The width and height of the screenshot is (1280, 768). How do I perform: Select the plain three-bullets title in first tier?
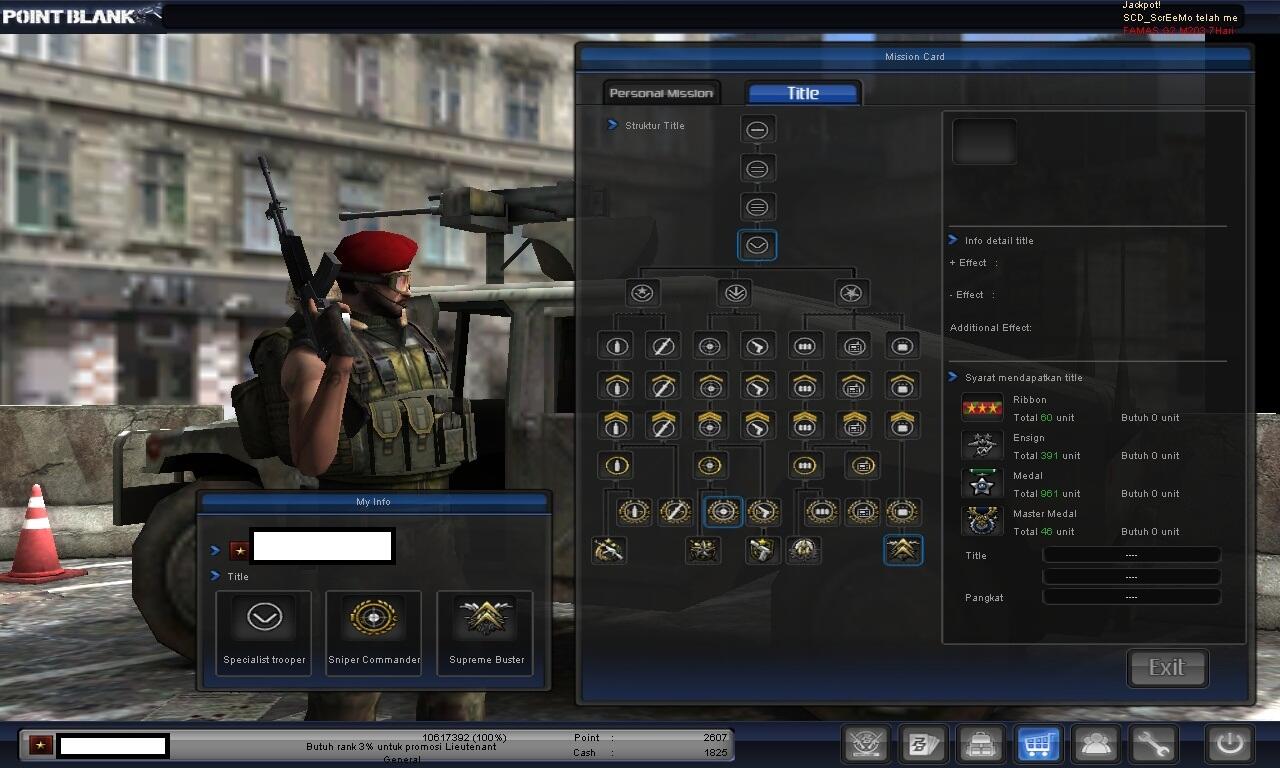tap(804, 346)
